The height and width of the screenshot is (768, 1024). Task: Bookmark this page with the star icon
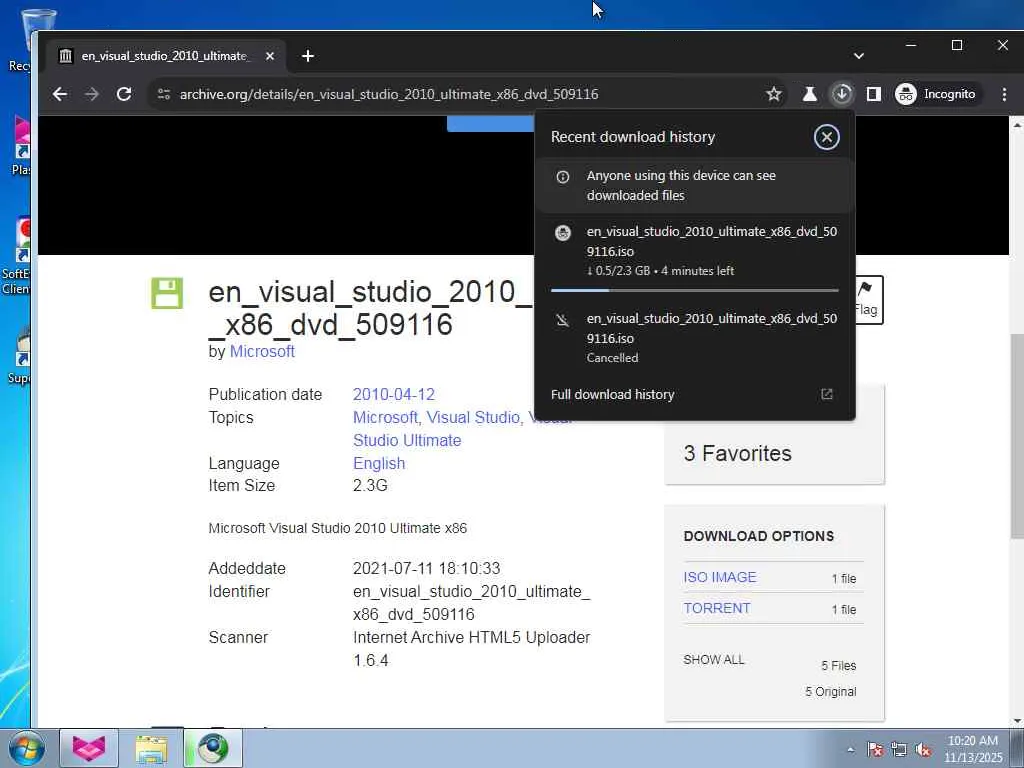tap(774, 94)
